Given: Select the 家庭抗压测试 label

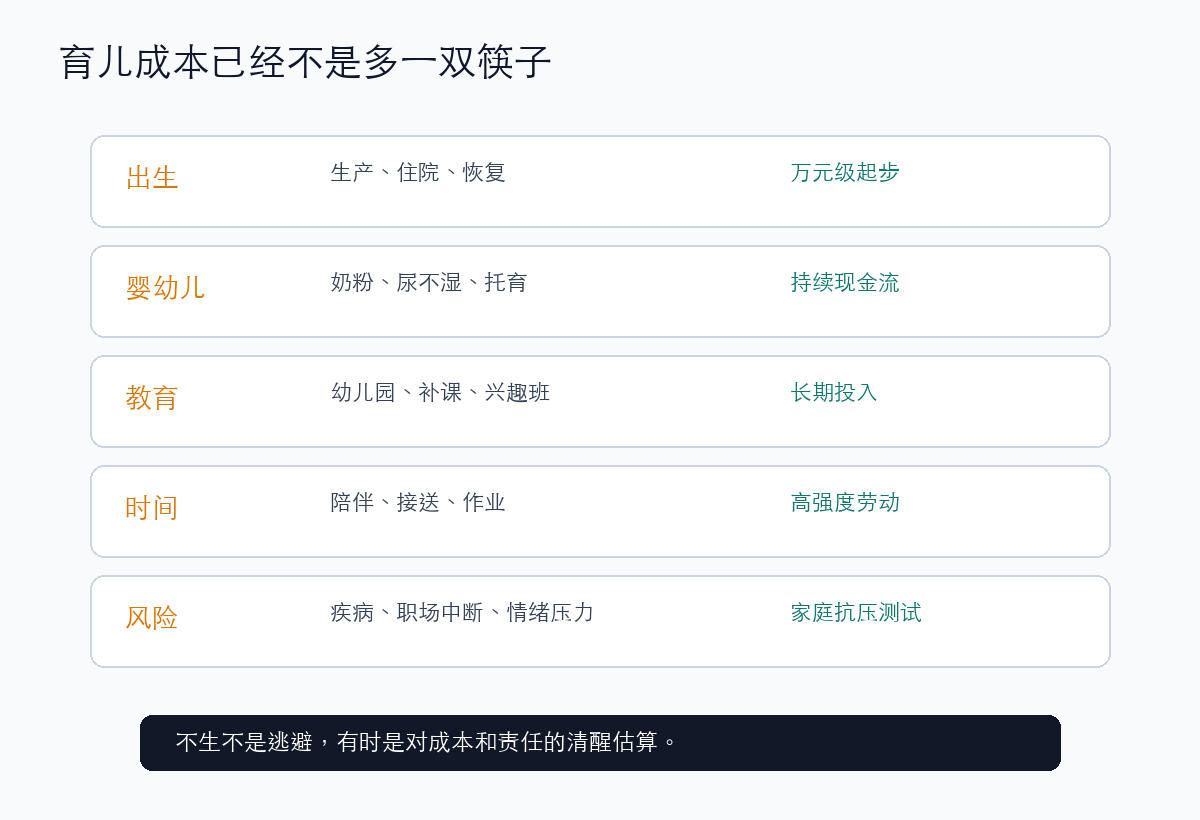Looking at the screenshot, I should coord(856,612).
